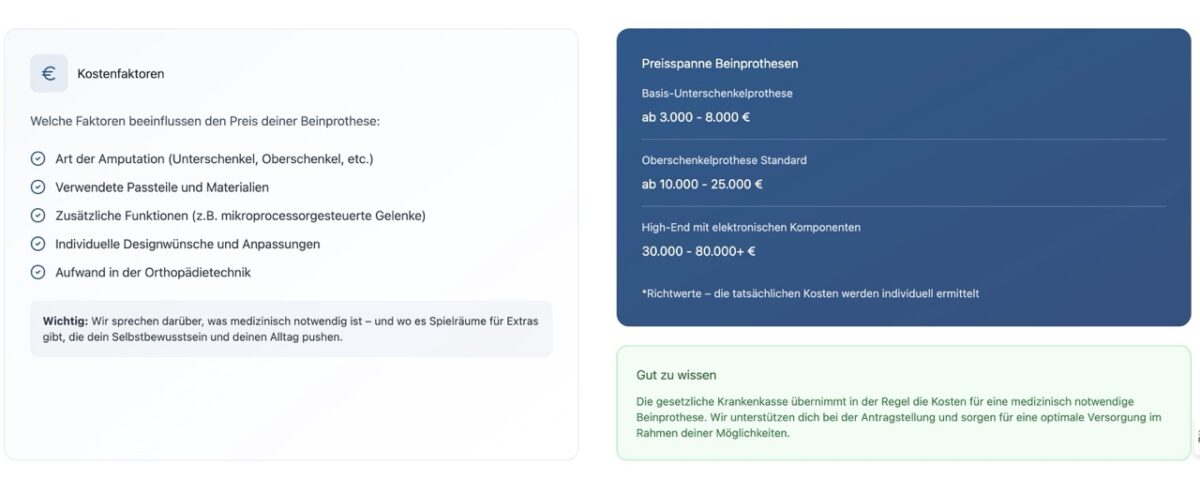The width and height of the screenshot is (1200, 478).
Task: Click the Euro icon beside Kostenfaktoren
Action: pos(48,74)
